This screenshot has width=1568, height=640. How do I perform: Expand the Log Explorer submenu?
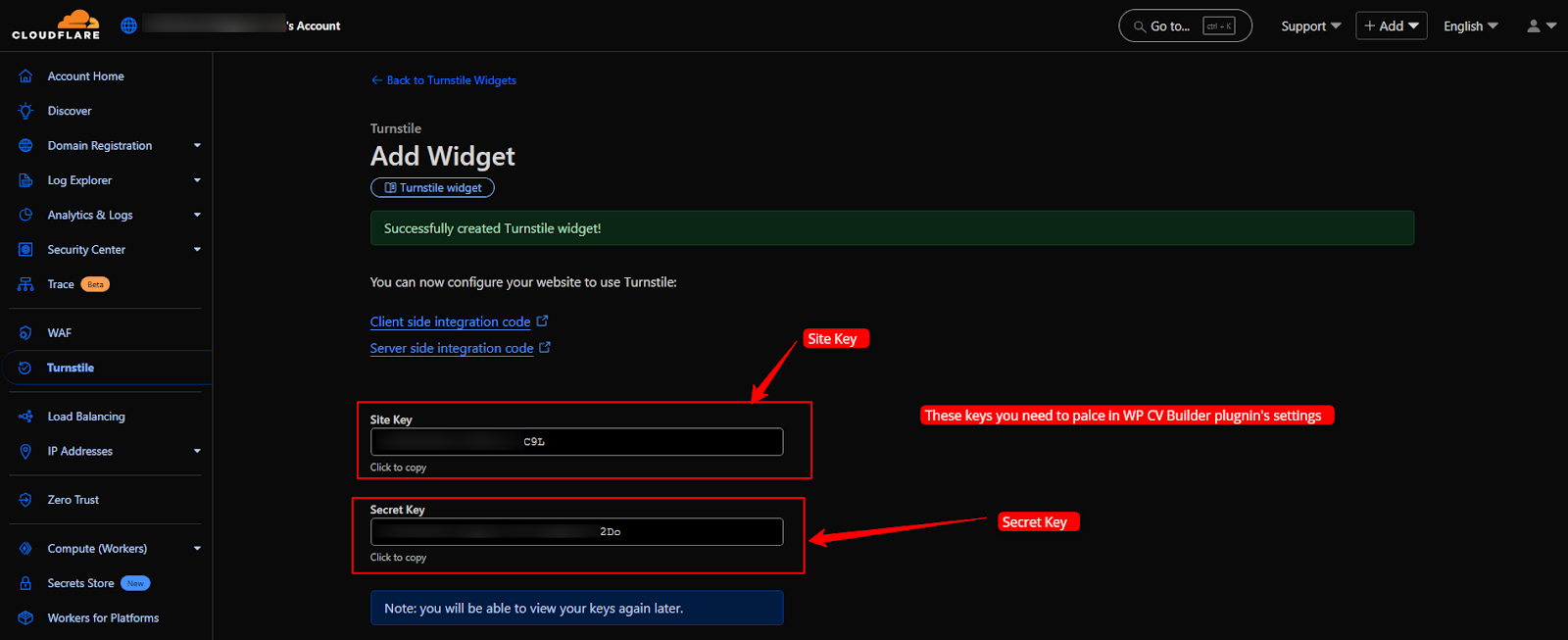[x=197, y=180]
